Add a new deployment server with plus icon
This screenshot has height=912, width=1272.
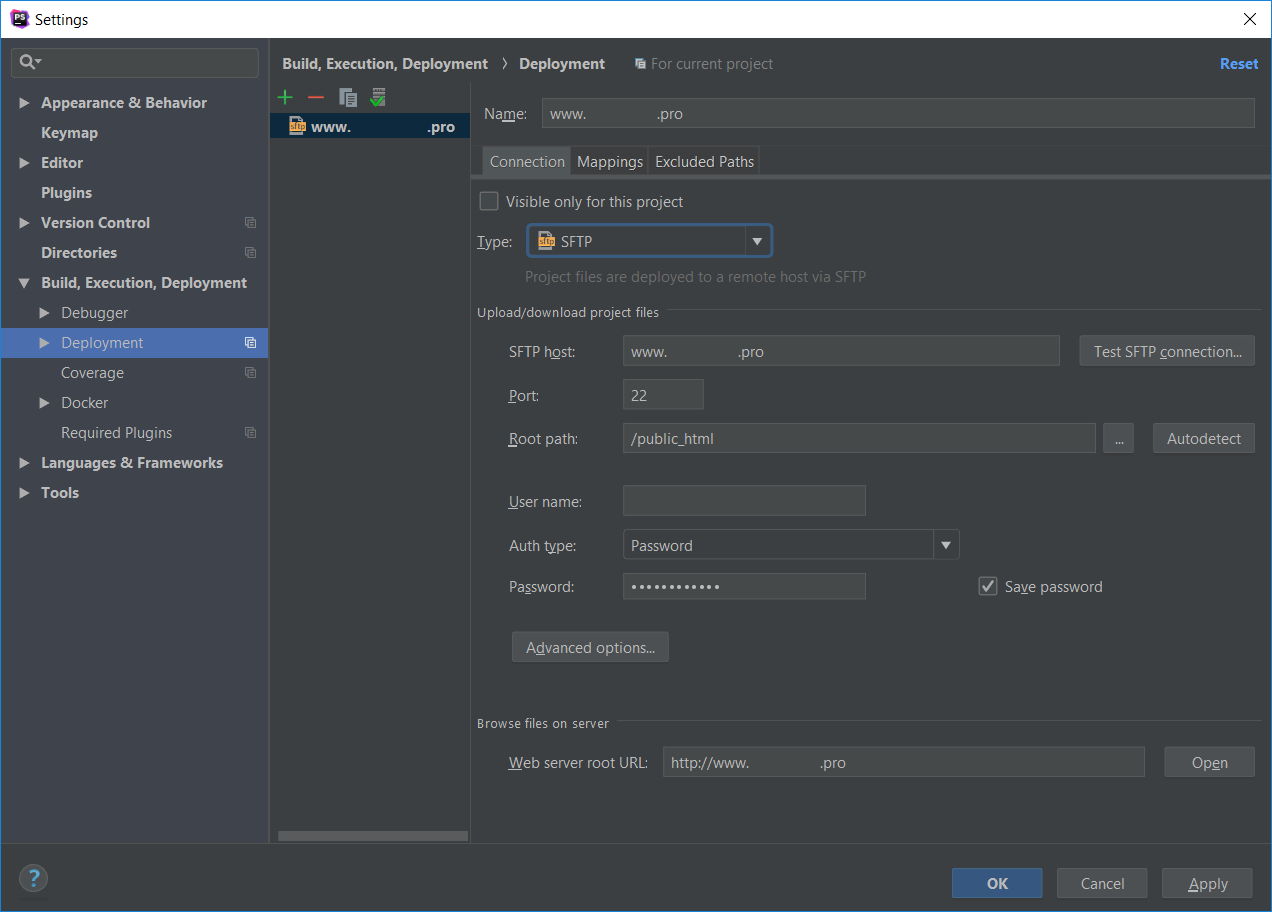[285, 97]
